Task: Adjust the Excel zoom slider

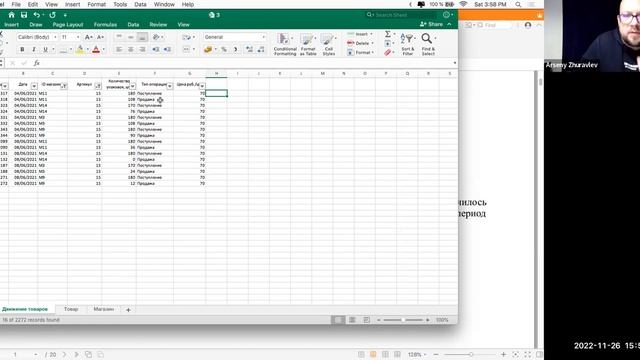Action: (x=403, y=320)
